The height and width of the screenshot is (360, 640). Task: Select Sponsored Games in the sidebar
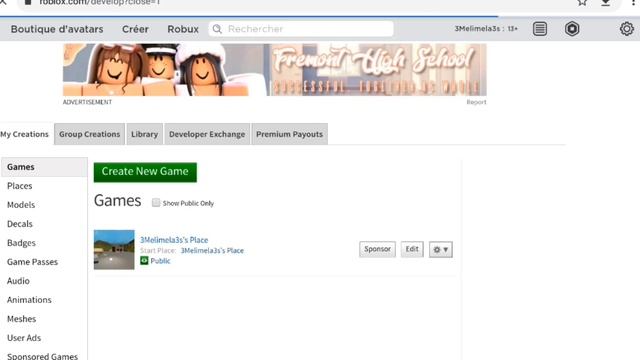pos(42,356)
